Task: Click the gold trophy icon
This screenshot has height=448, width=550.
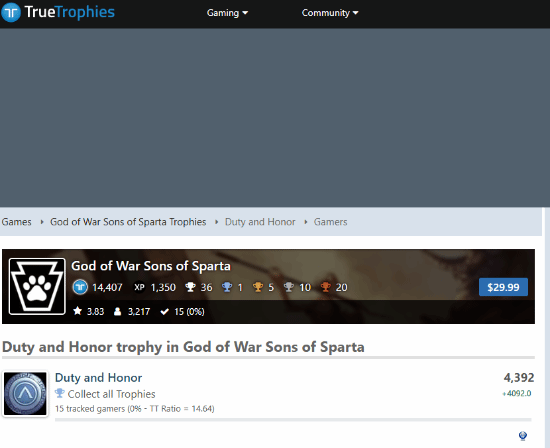Action: click(258, 287)
